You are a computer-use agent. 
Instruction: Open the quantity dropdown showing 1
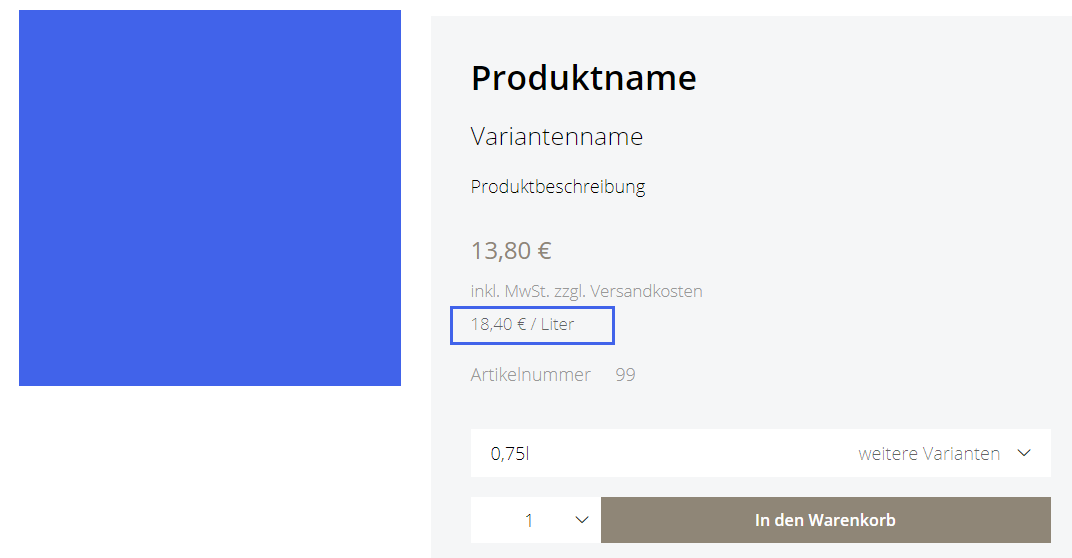(535, 520)
